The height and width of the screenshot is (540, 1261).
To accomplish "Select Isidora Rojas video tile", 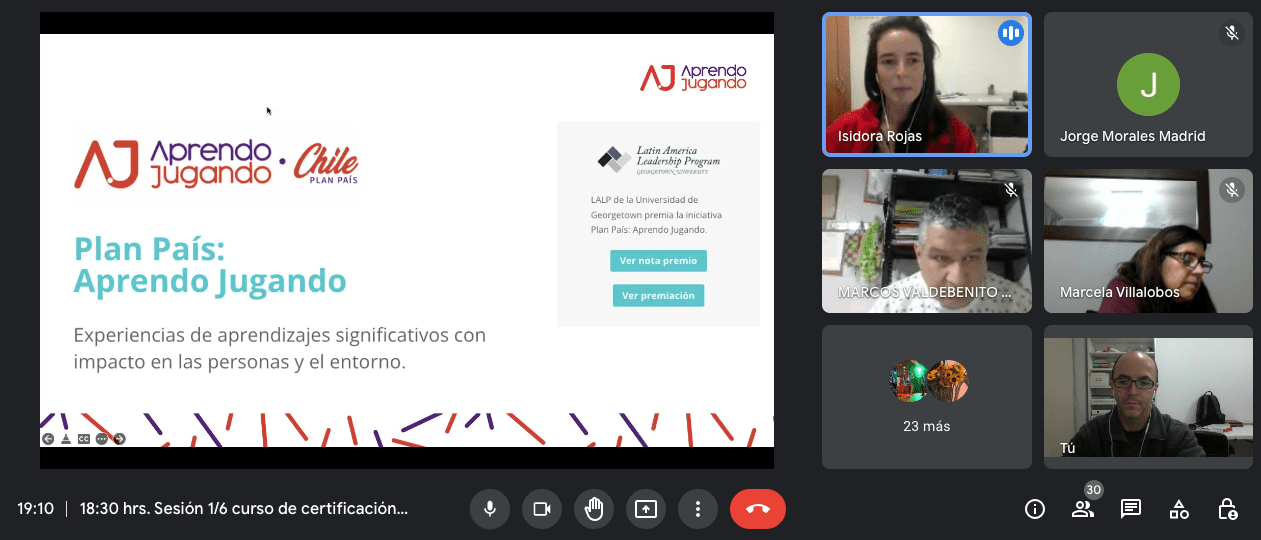I will coord(926,84).
